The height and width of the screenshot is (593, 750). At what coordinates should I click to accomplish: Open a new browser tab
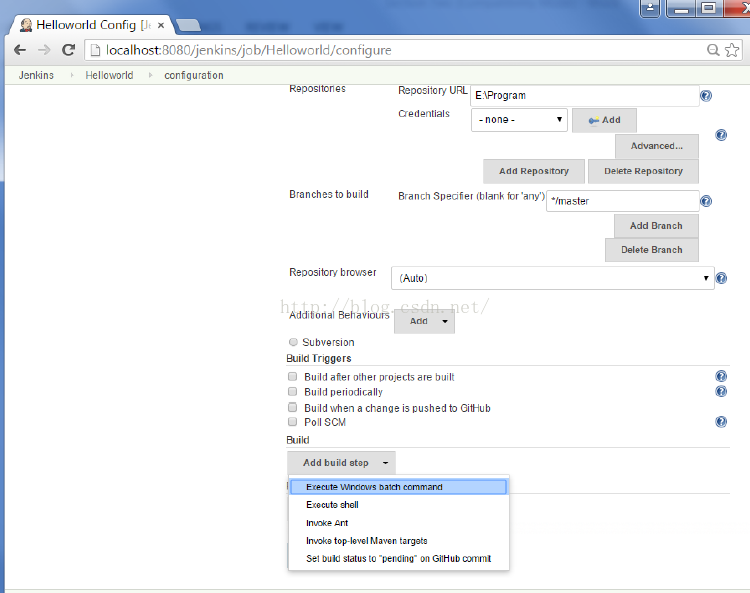pyautogui.click(x=188, y=25)
